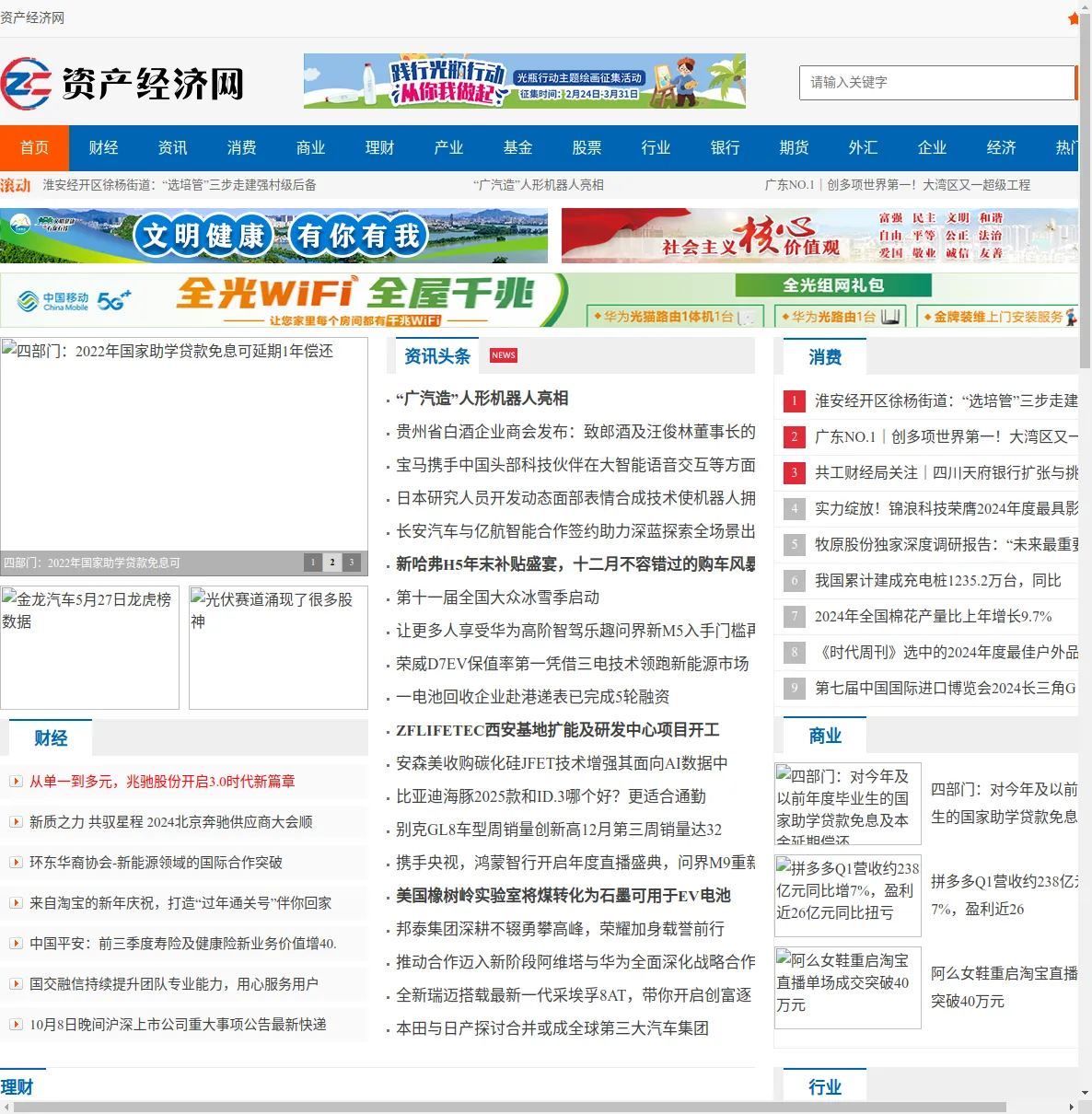Open the 社会主义核心价值观 banner
The width and height of the screenshot is (1092, 1114).
click(819, 236)
